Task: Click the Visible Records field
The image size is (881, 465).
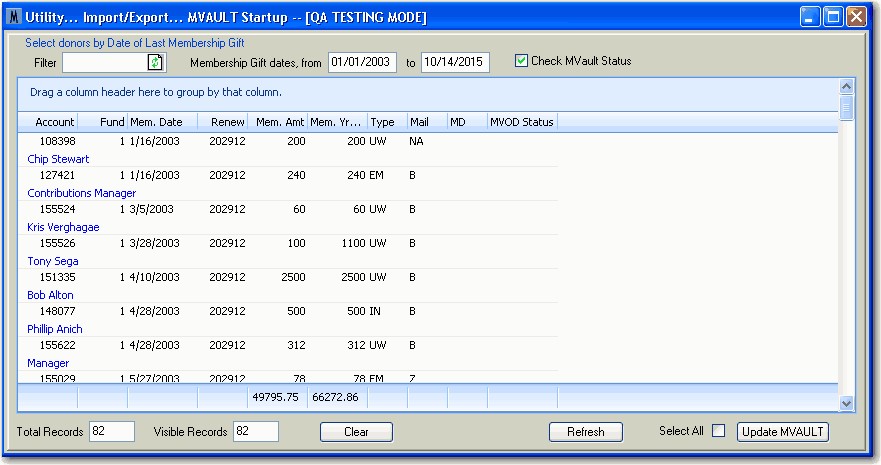Action: coord(256,431)
